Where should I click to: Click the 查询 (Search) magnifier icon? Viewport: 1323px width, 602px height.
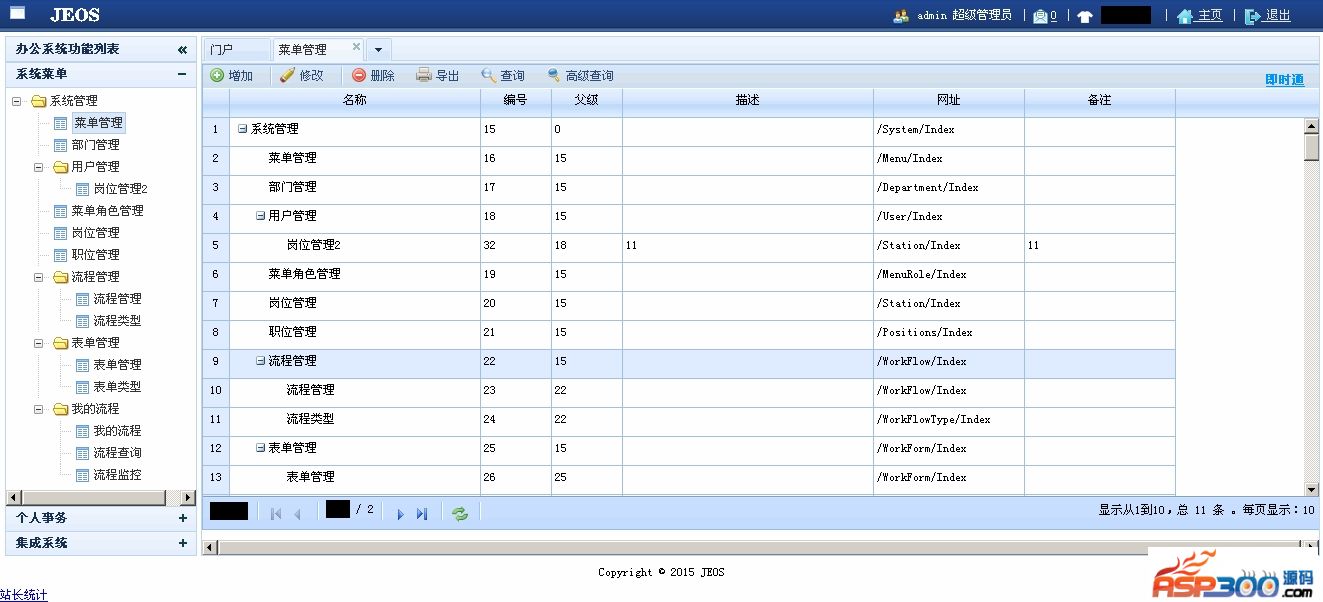coord(489,76)
